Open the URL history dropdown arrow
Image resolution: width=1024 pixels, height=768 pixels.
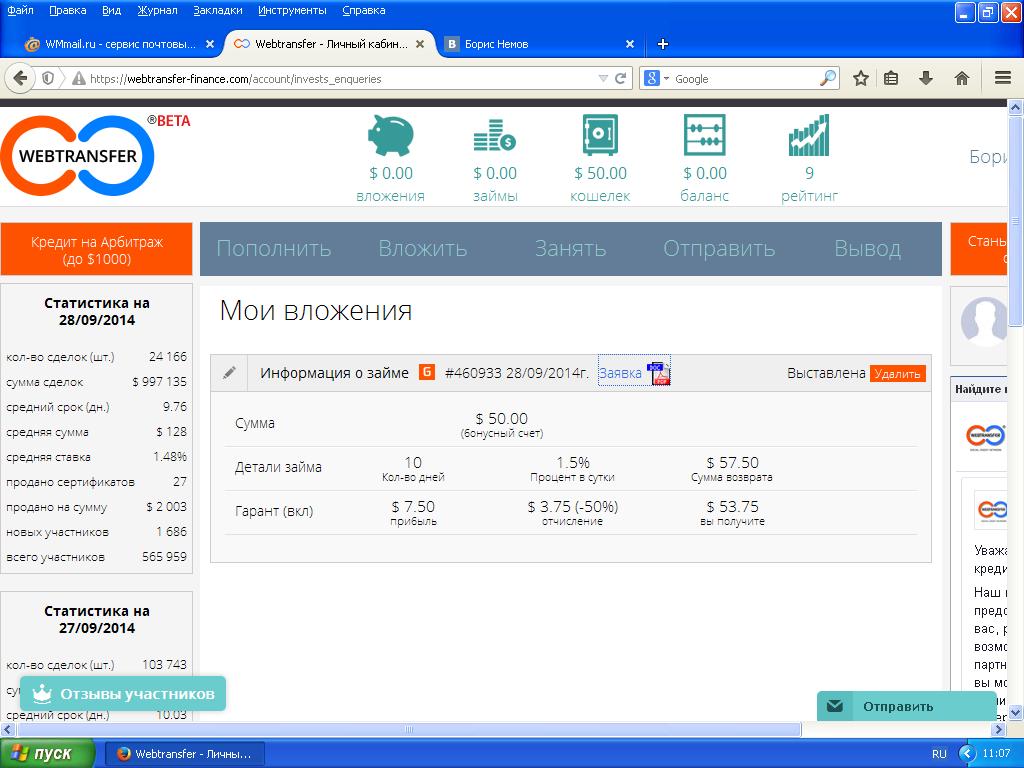[603, 78]
